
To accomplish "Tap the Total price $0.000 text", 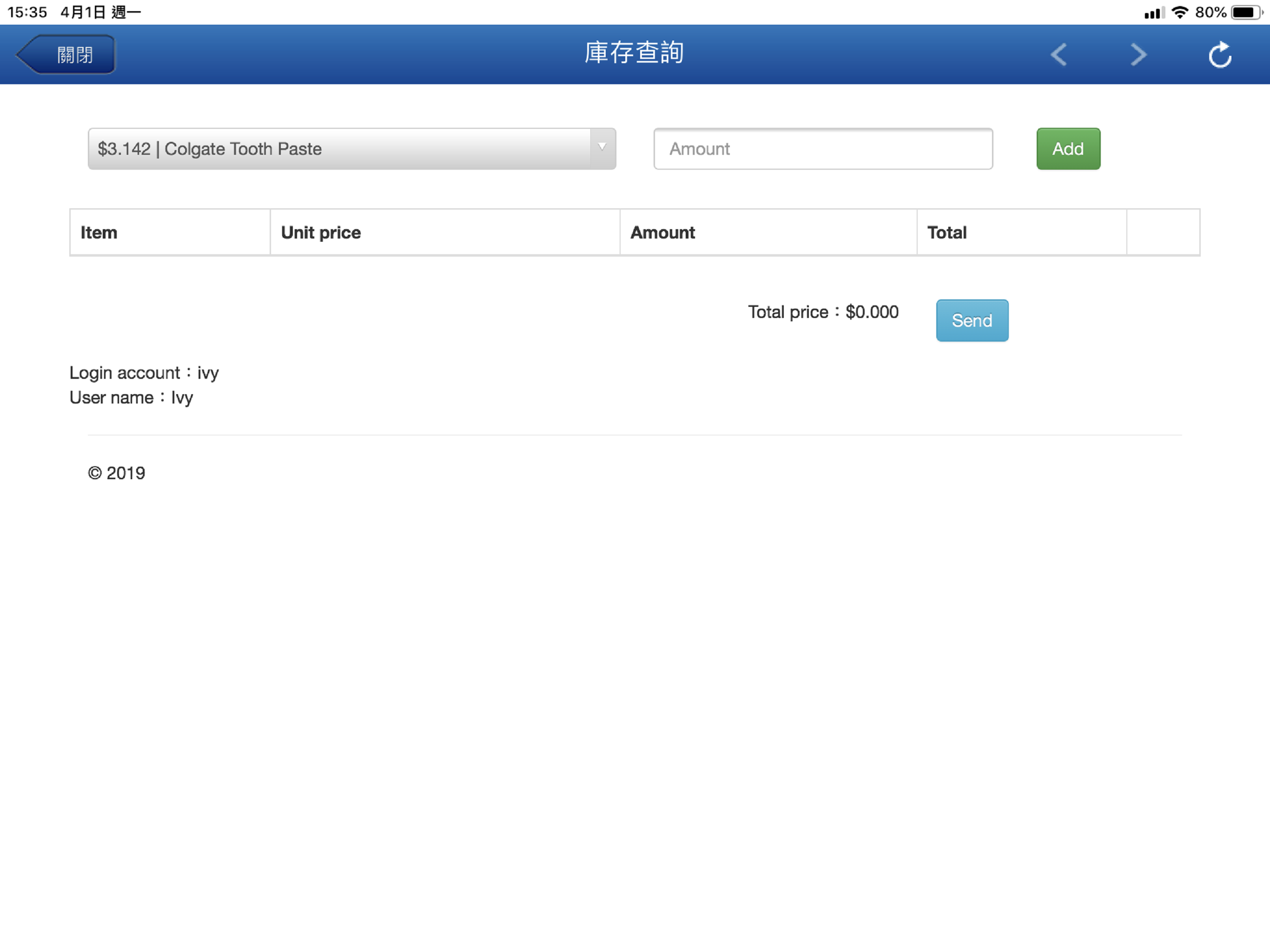I will pos(823,312).
